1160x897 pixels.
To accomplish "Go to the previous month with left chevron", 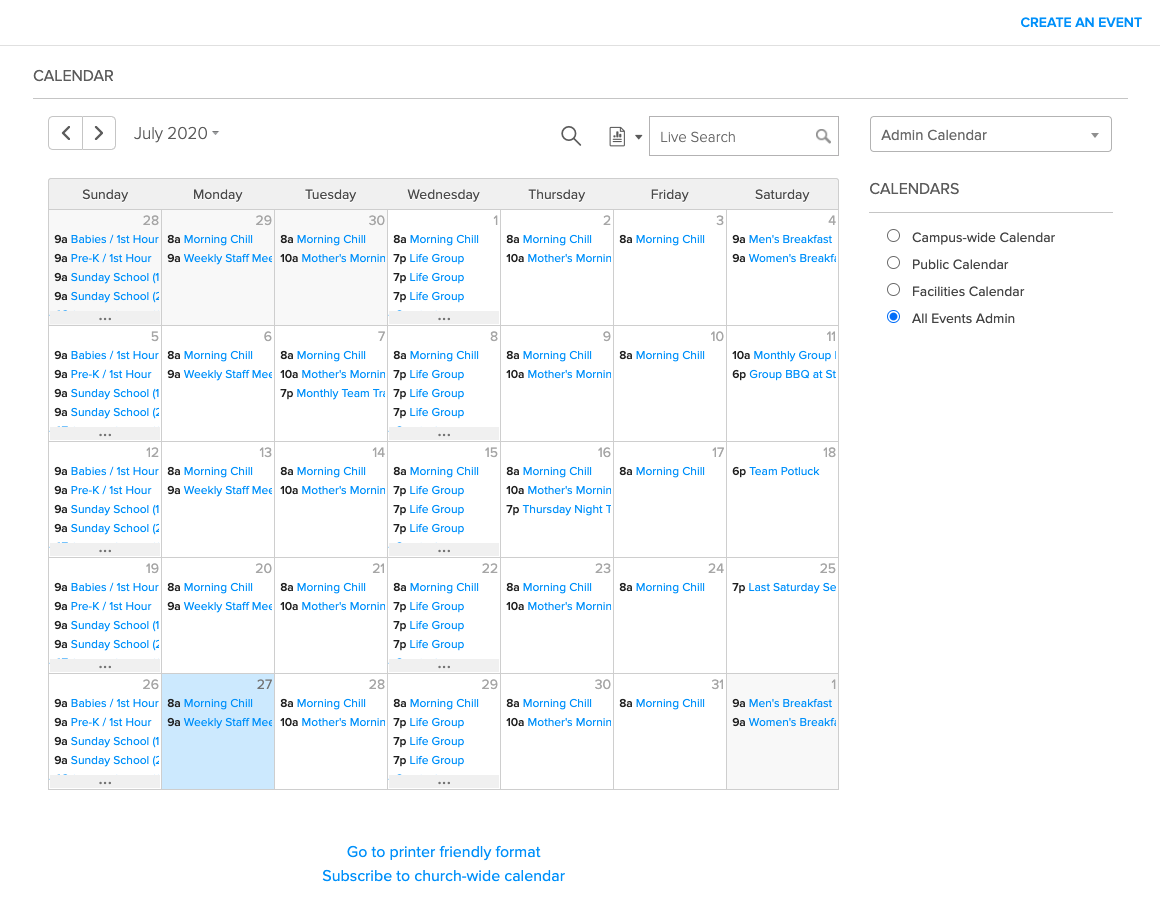I will point(65,132).
